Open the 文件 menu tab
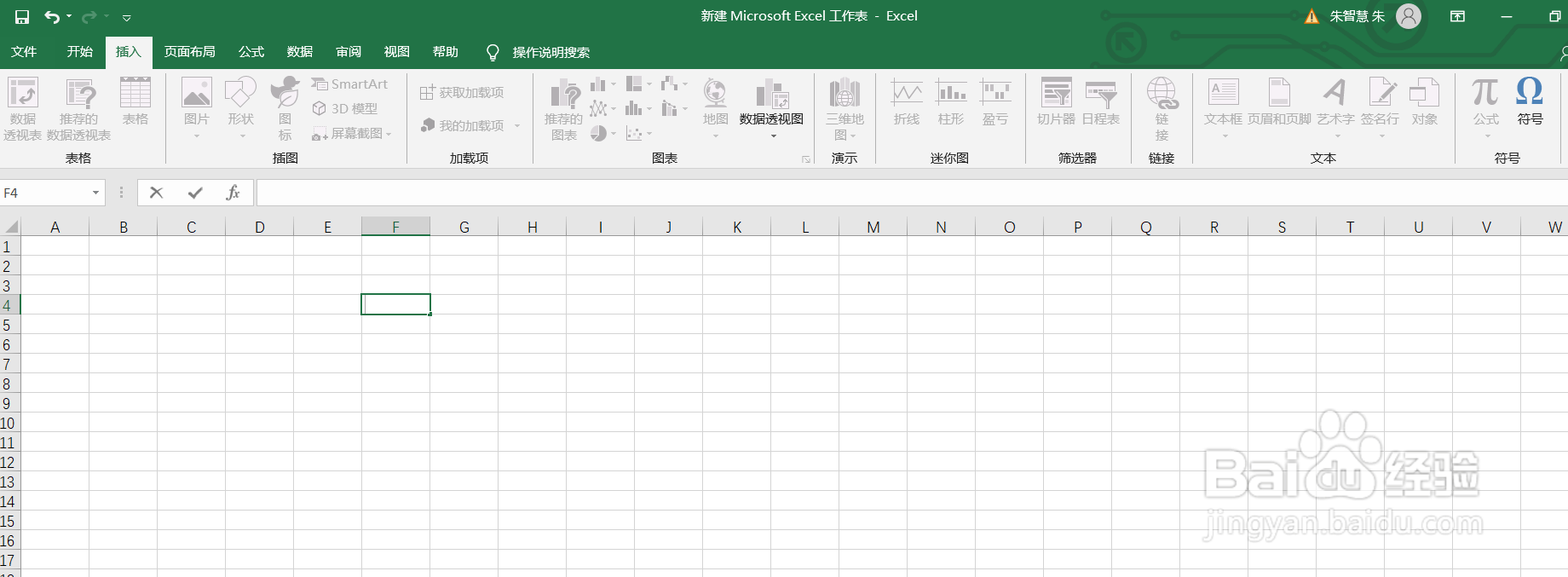Image resolution: width=1568 pixels, height=577 pixels. click(24, 52)
